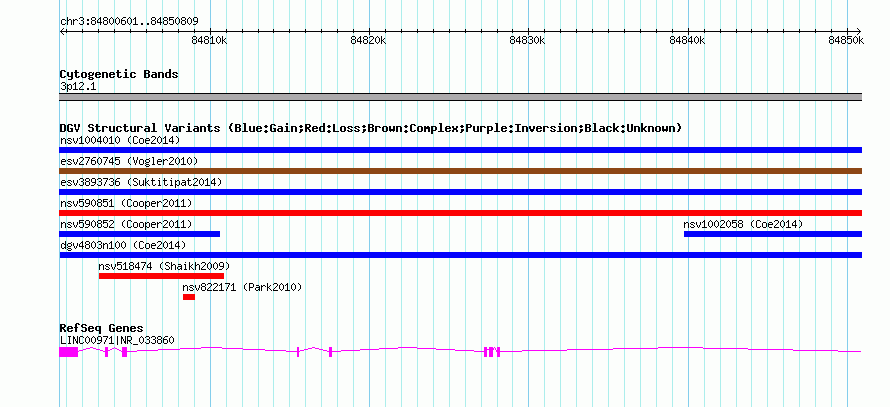Click the gray 3p12.1 cytogenetic band bar
The height and width of the screenshot is (407, 890).
tap(460, 97)
